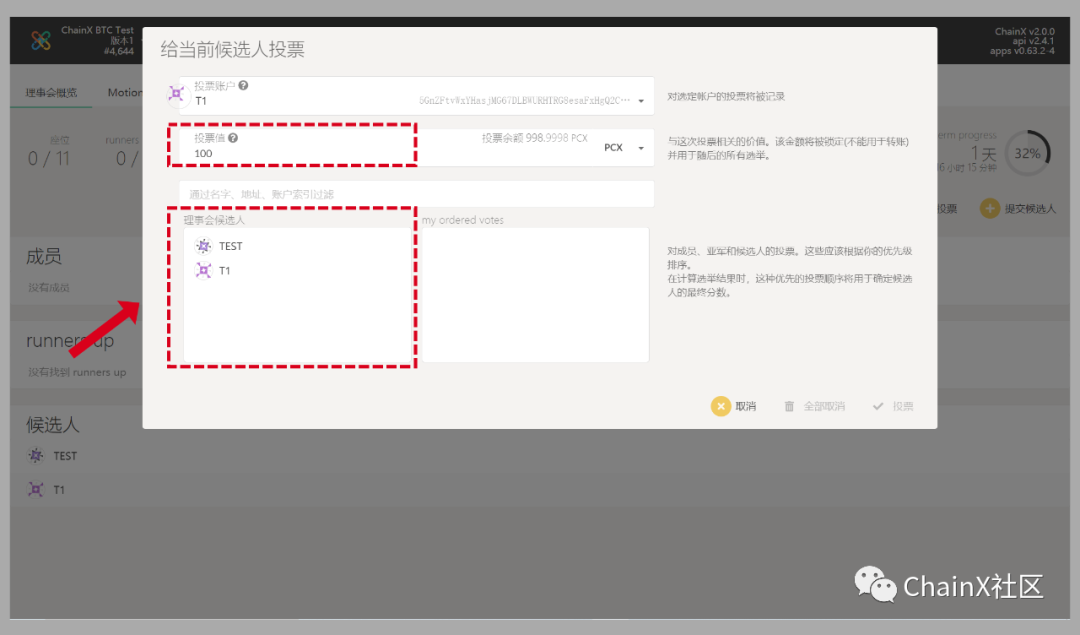Click the trash icon for 全部取消
The height and width of the screenshot is (635, 1080).
(x=789, y=406)
